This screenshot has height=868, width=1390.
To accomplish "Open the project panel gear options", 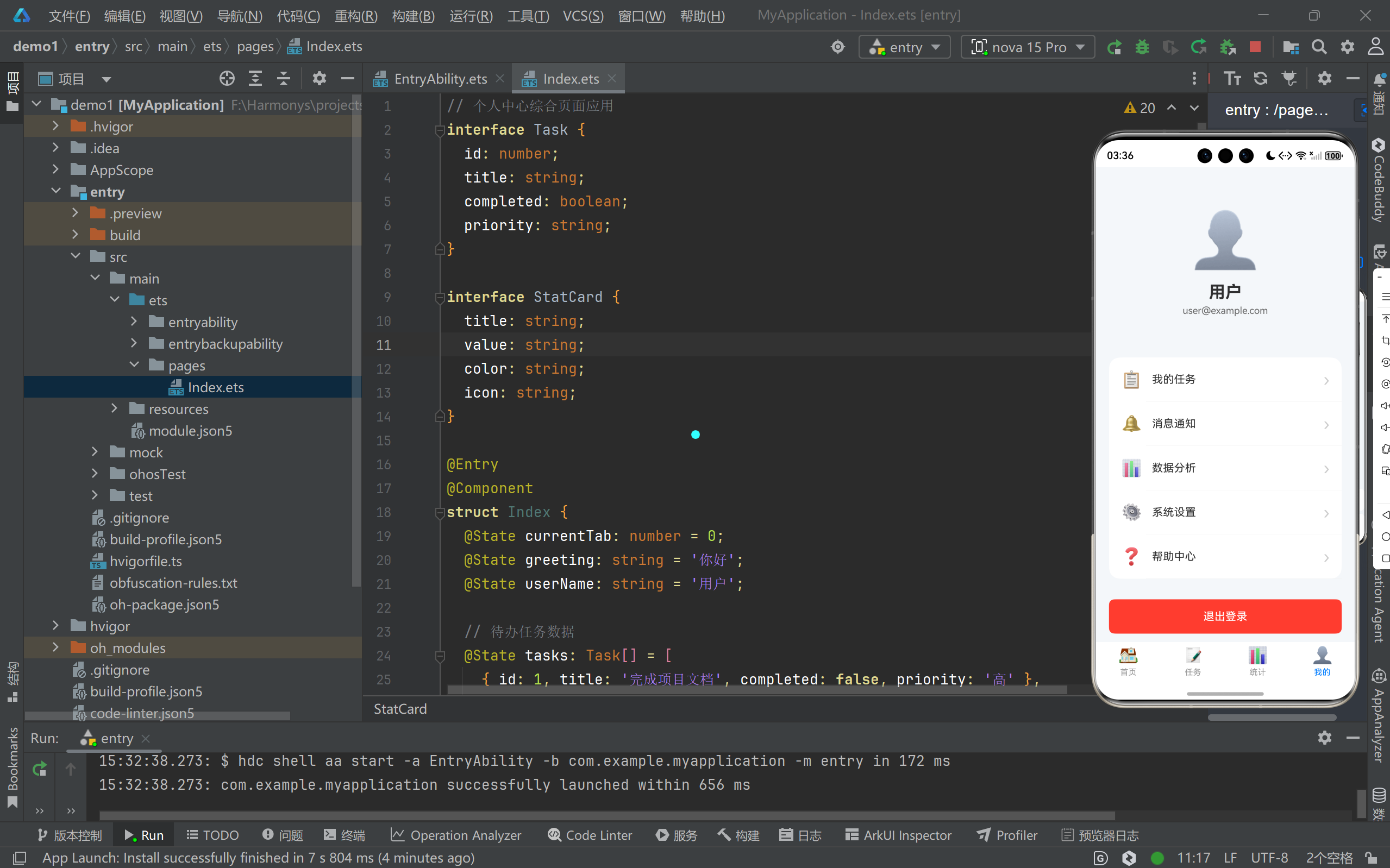I will (x=319, y=79).
